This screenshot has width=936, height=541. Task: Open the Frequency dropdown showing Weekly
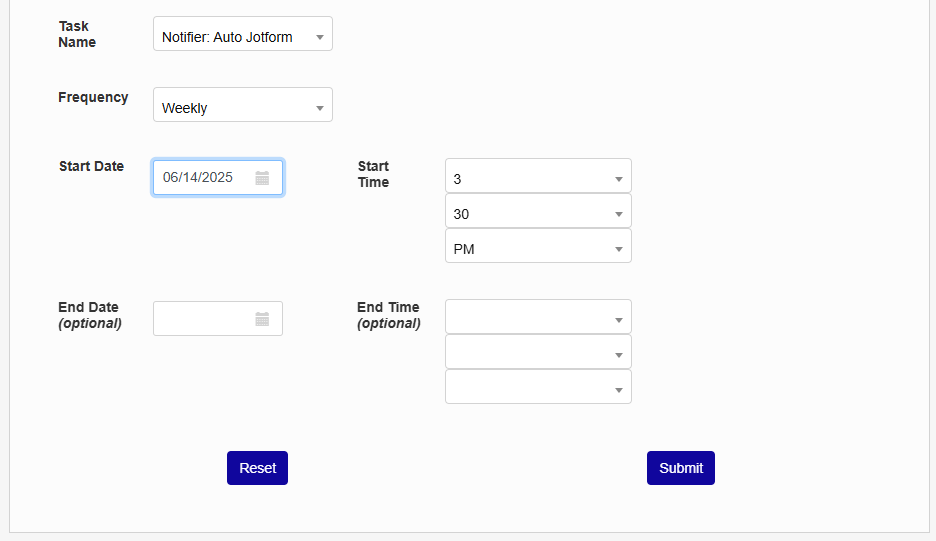click(x=243, y=104)
